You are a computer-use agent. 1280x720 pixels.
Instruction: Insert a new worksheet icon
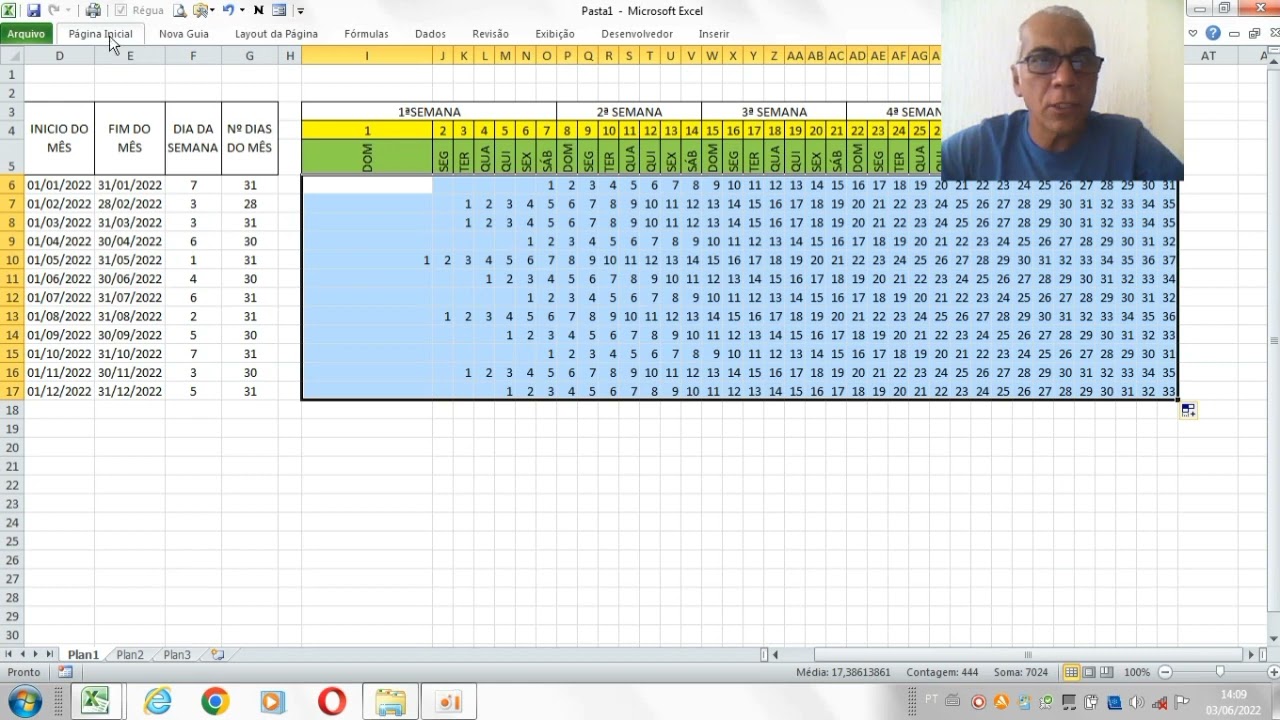pyautogui.click(x=217, y=655)
